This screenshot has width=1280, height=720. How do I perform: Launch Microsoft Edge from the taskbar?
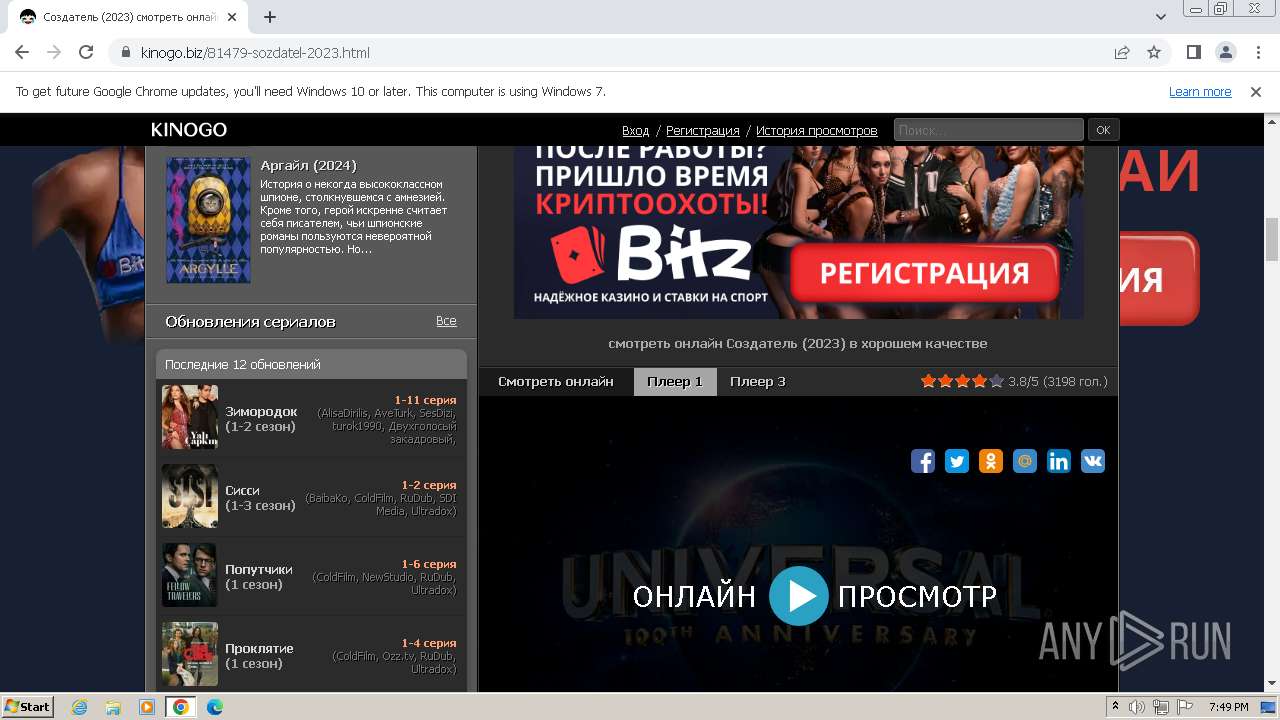coord(215,707)
